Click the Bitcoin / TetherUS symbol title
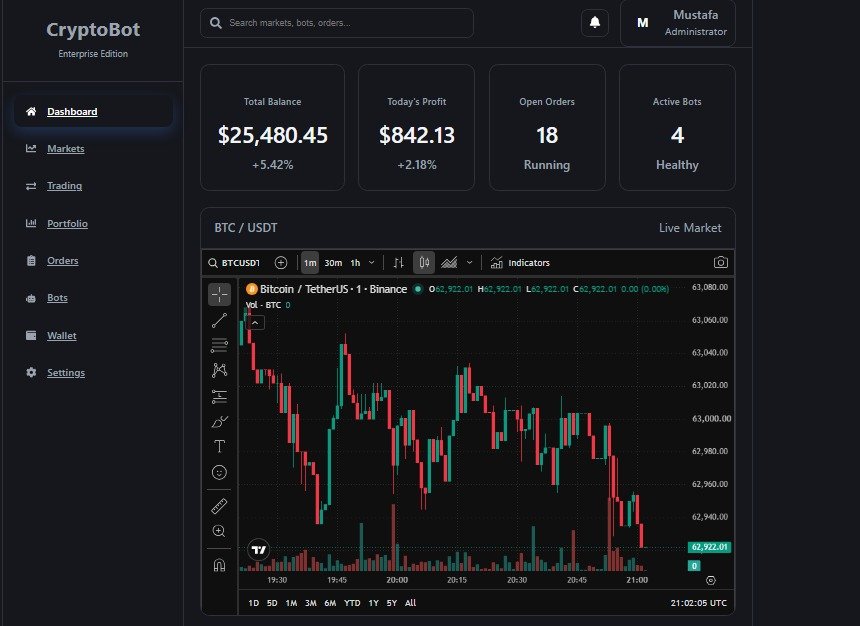Screen dimensions: 860x626 click(333, 289)
